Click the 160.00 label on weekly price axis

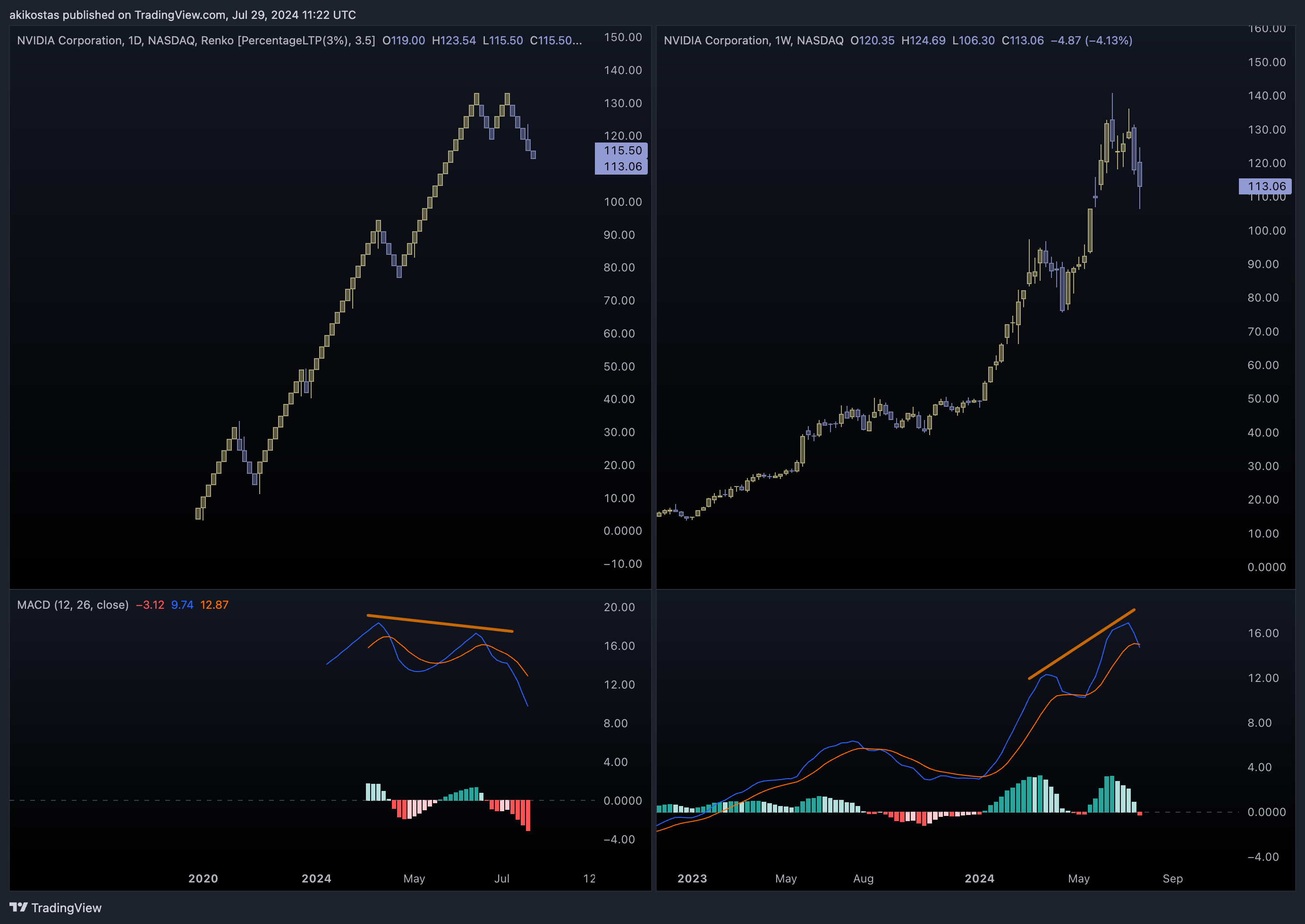[1267, 29]
